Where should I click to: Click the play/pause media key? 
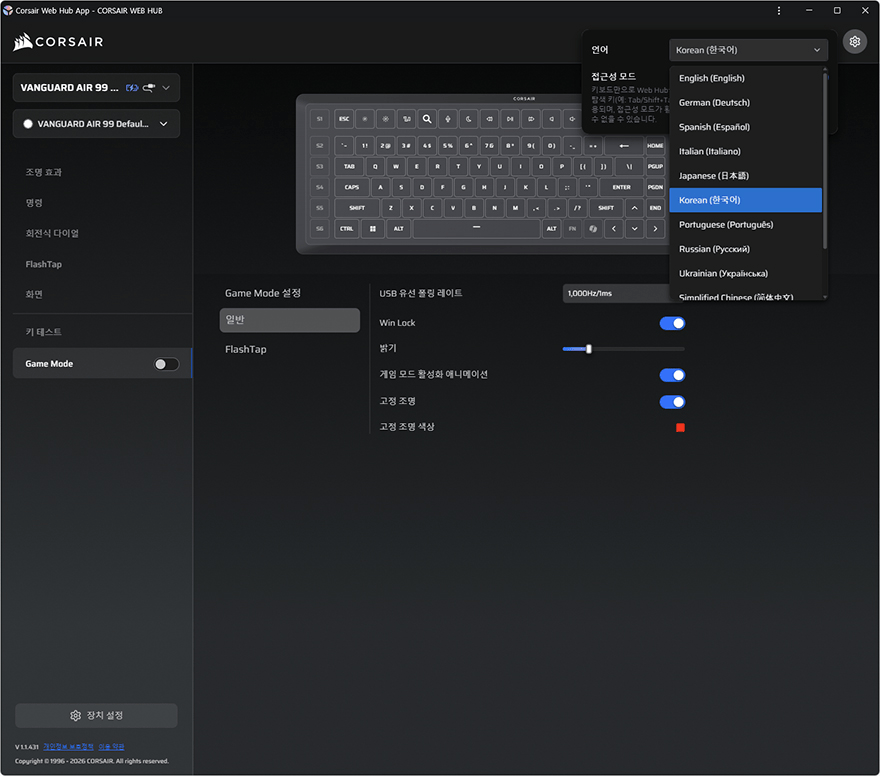click(510, 119)
